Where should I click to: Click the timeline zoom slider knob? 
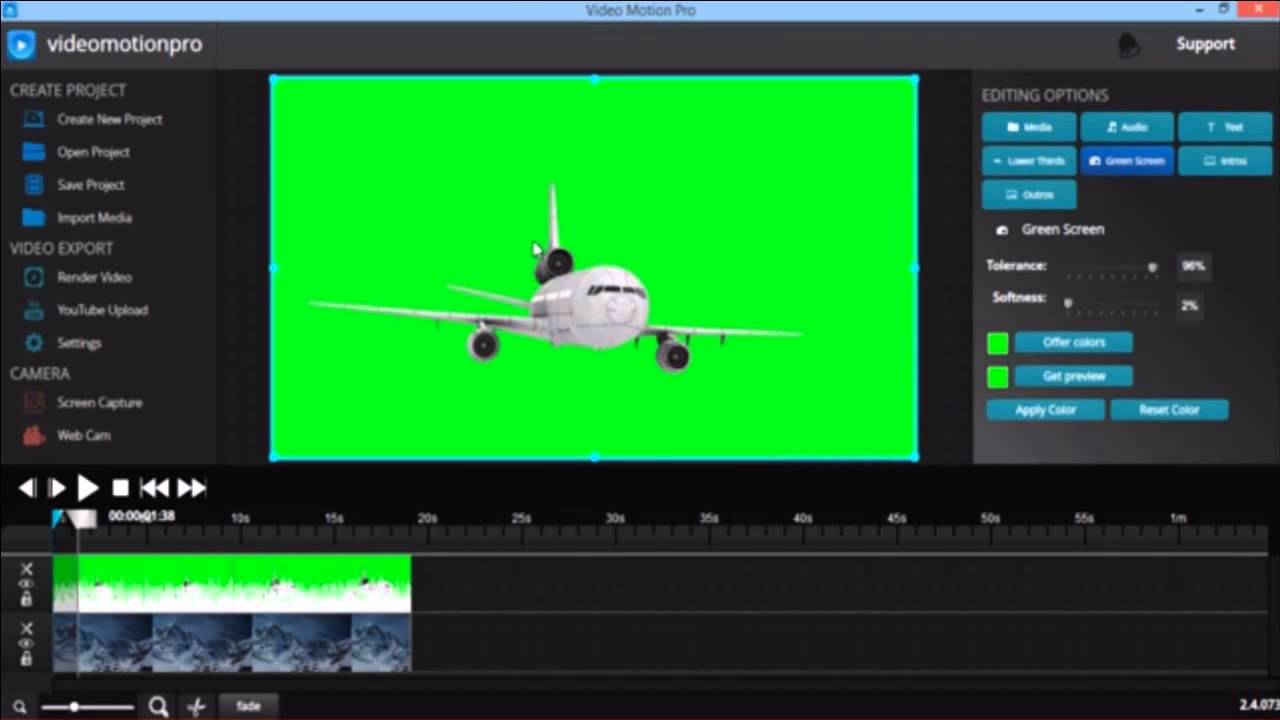tap(74, 707)
